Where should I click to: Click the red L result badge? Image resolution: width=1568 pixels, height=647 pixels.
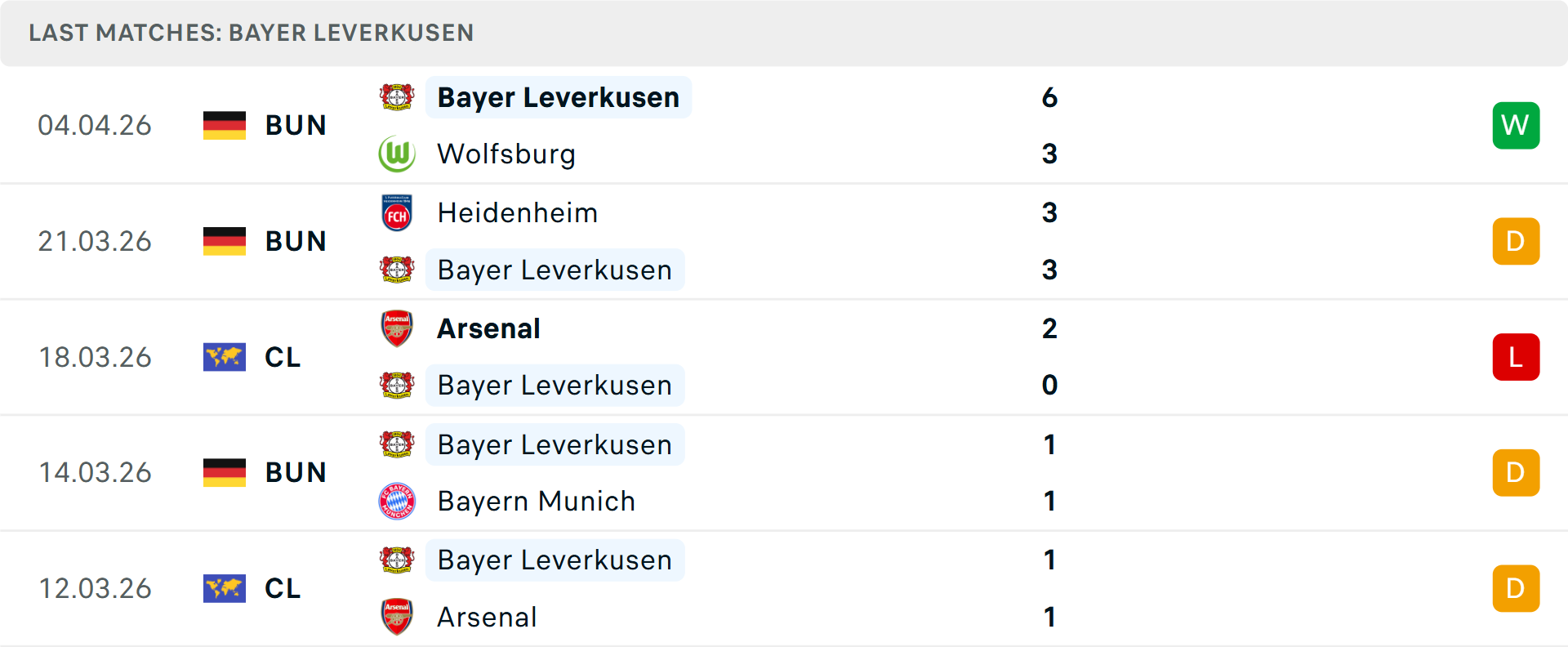tap(1516, 357)
